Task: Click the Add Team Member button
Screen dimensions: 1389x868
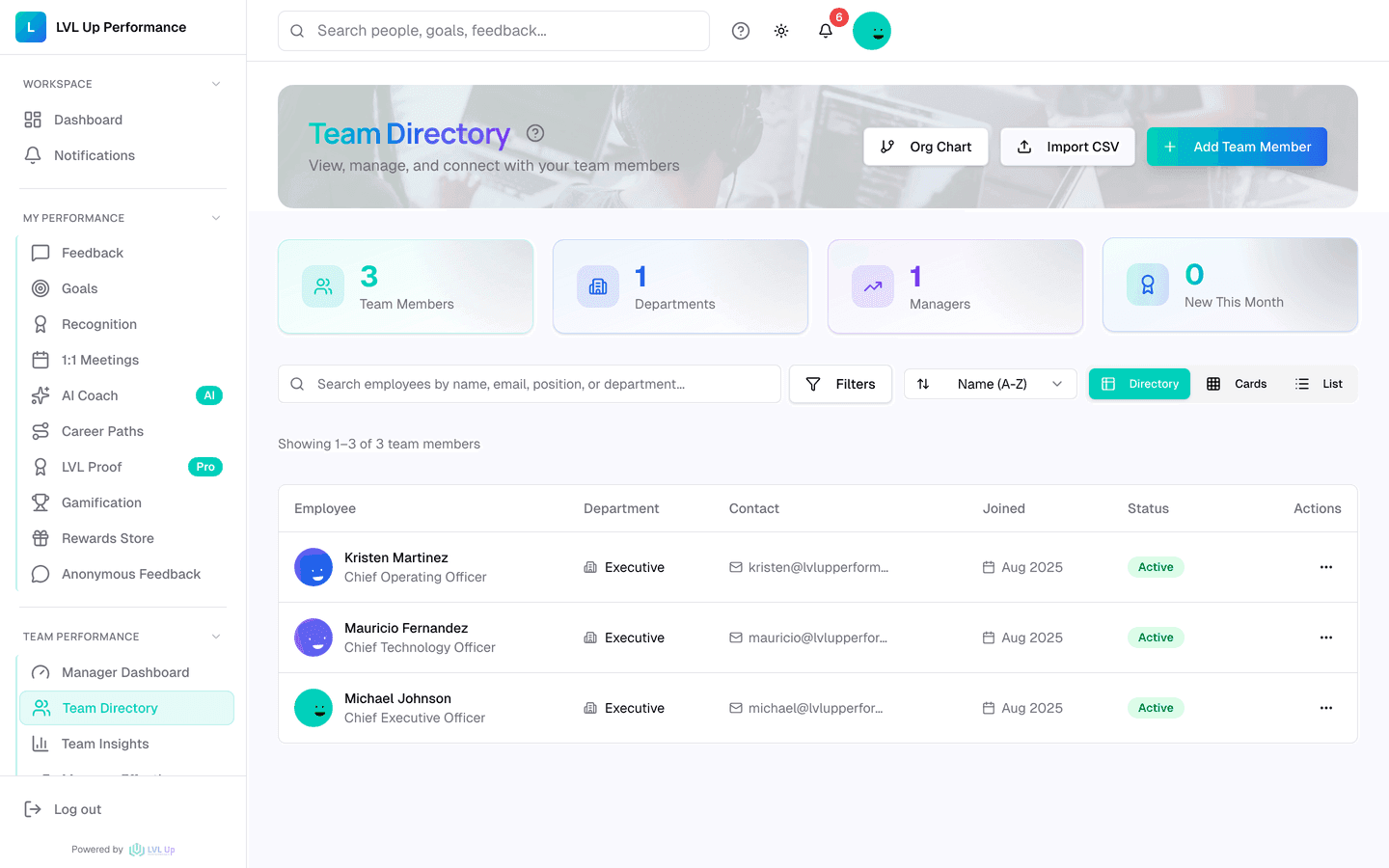Action: [1237, 147]
